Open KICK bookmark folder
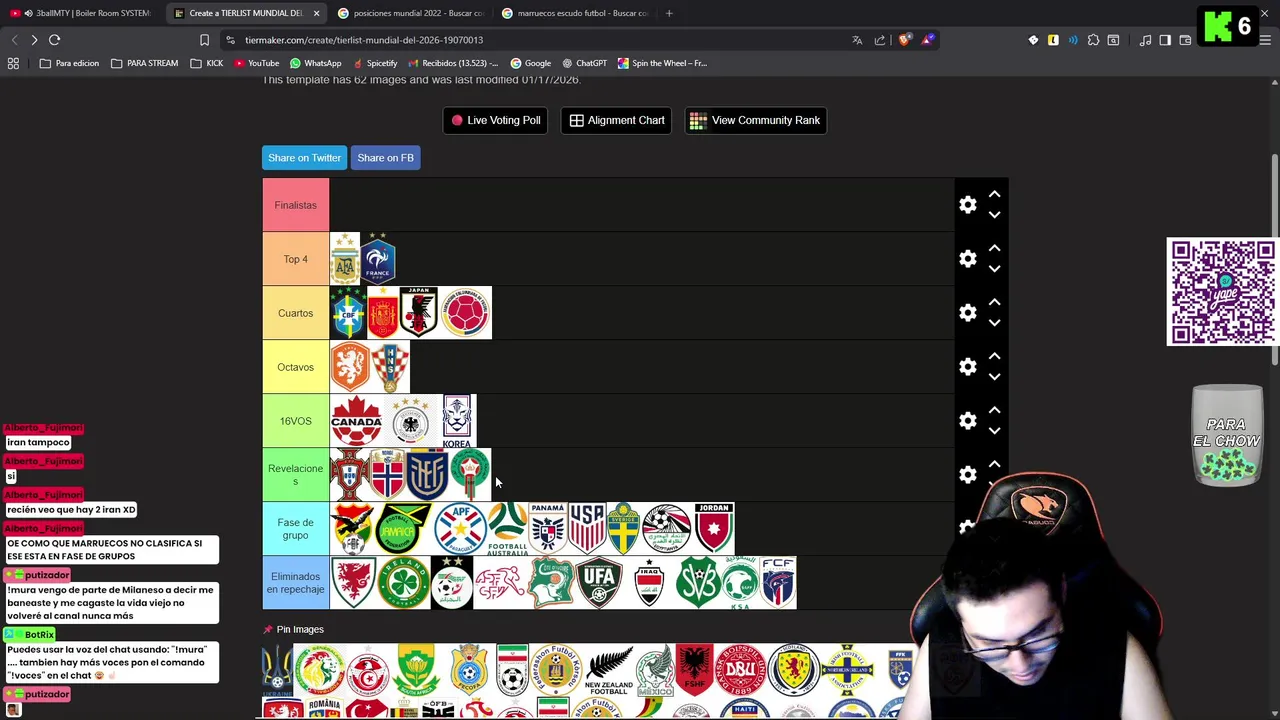Screen dimensions: 1280x720 tap(206, 63)
